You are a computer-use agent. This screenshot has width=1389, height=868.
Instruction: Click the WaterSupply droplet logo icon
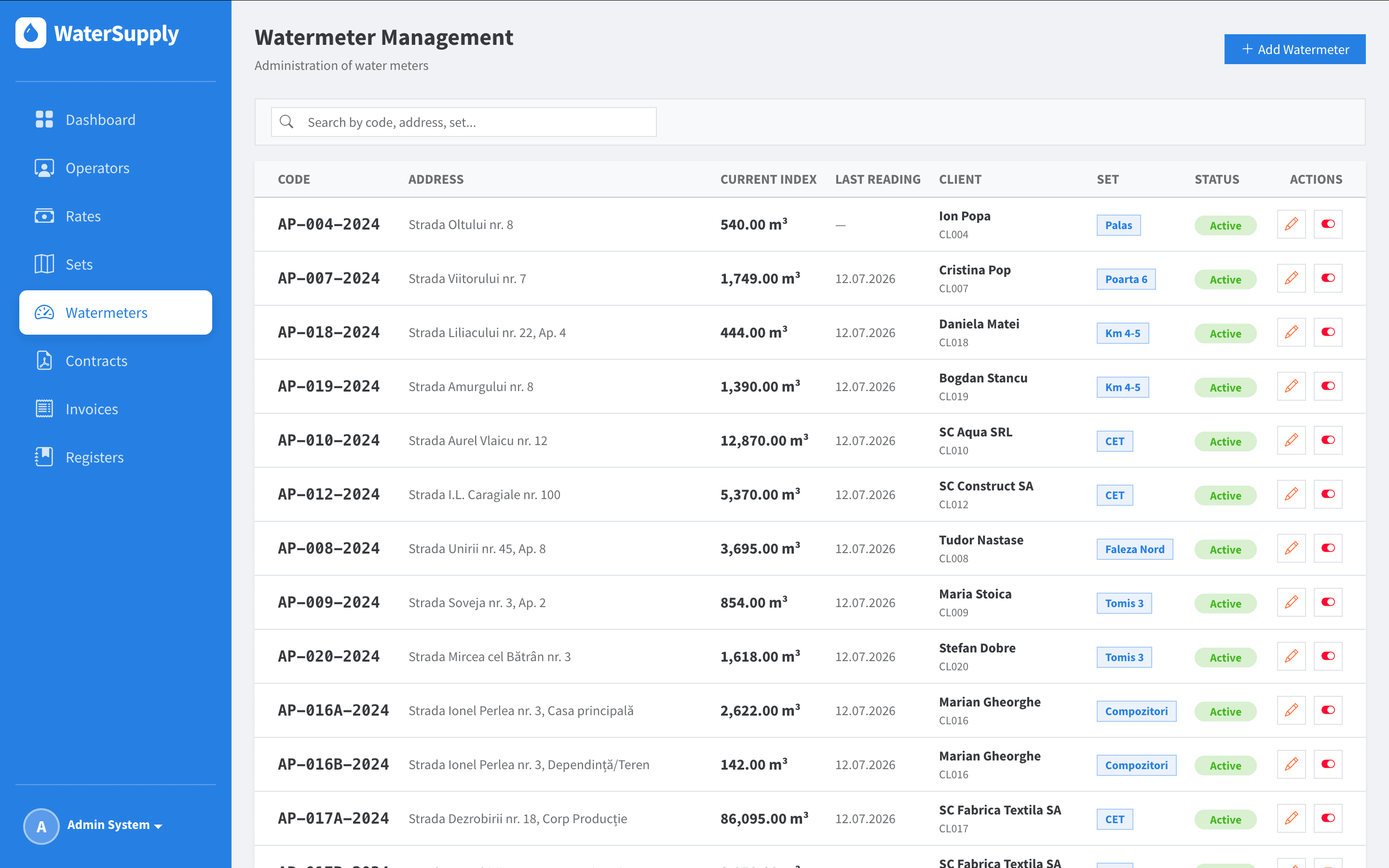(31, 33)
